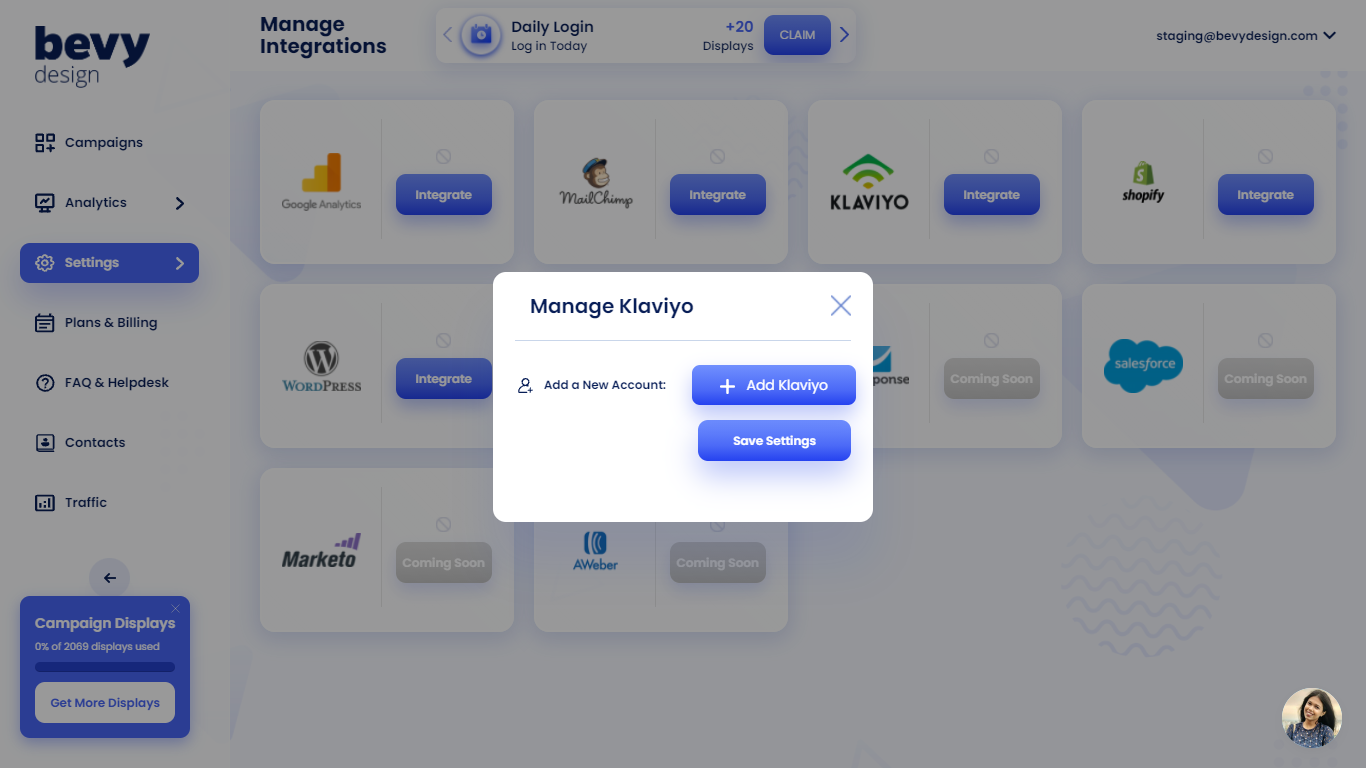Viewport: 1366px width, 768px height.
Task: Go to Plans & Billing
Action: 110,323
